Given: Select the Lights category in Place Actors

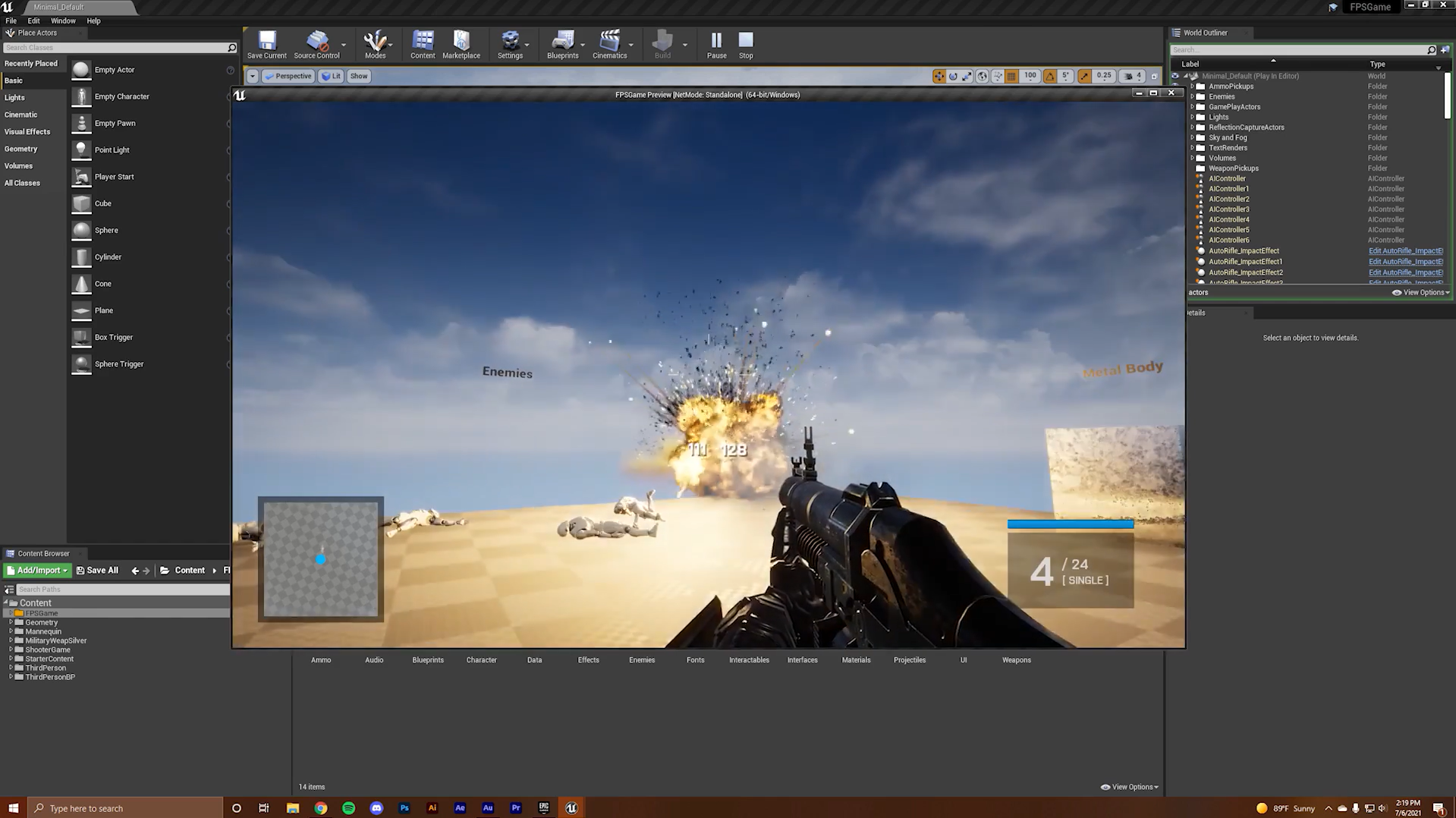Looking at the screenshot, I should (14, 98).
